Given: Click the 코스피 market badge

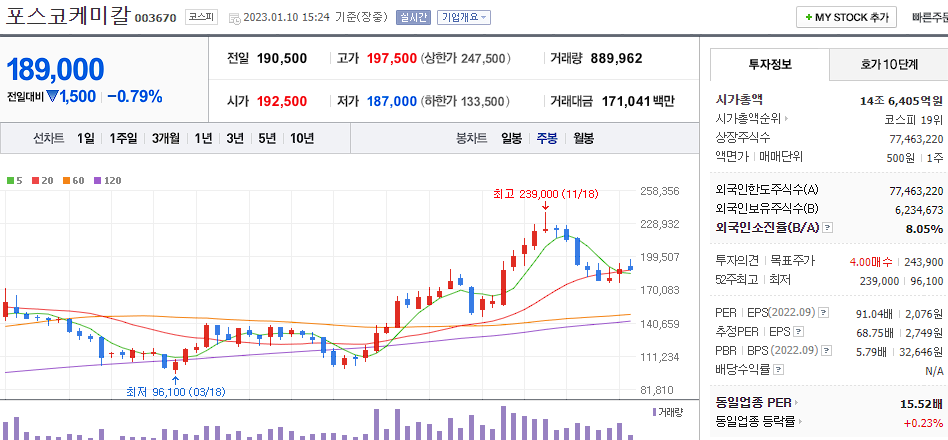Looking at the screenshot, I should [x=201, y=17].
